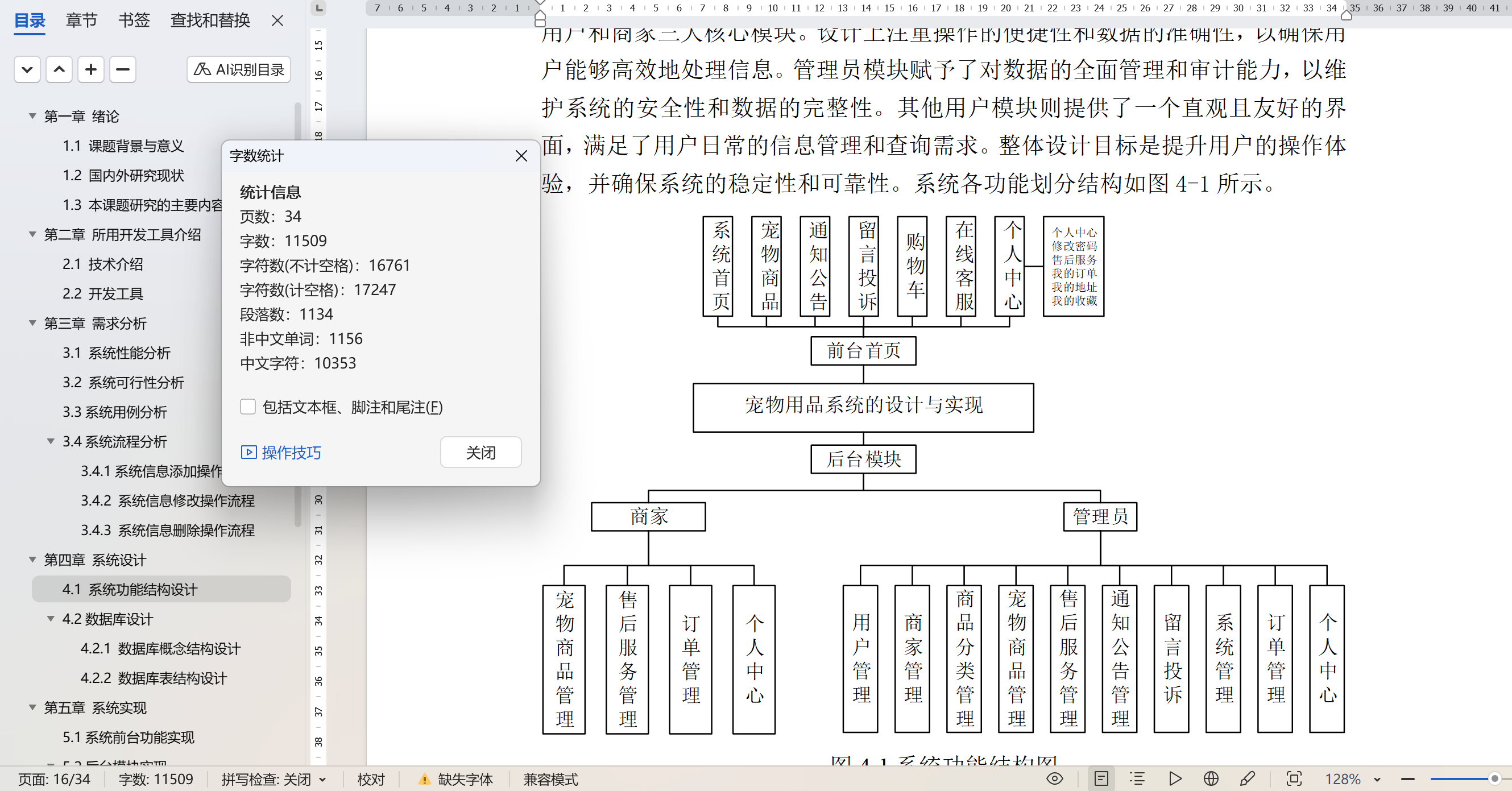Click the AI识别目录 button

pyautogui.click(x=239, y=69)
